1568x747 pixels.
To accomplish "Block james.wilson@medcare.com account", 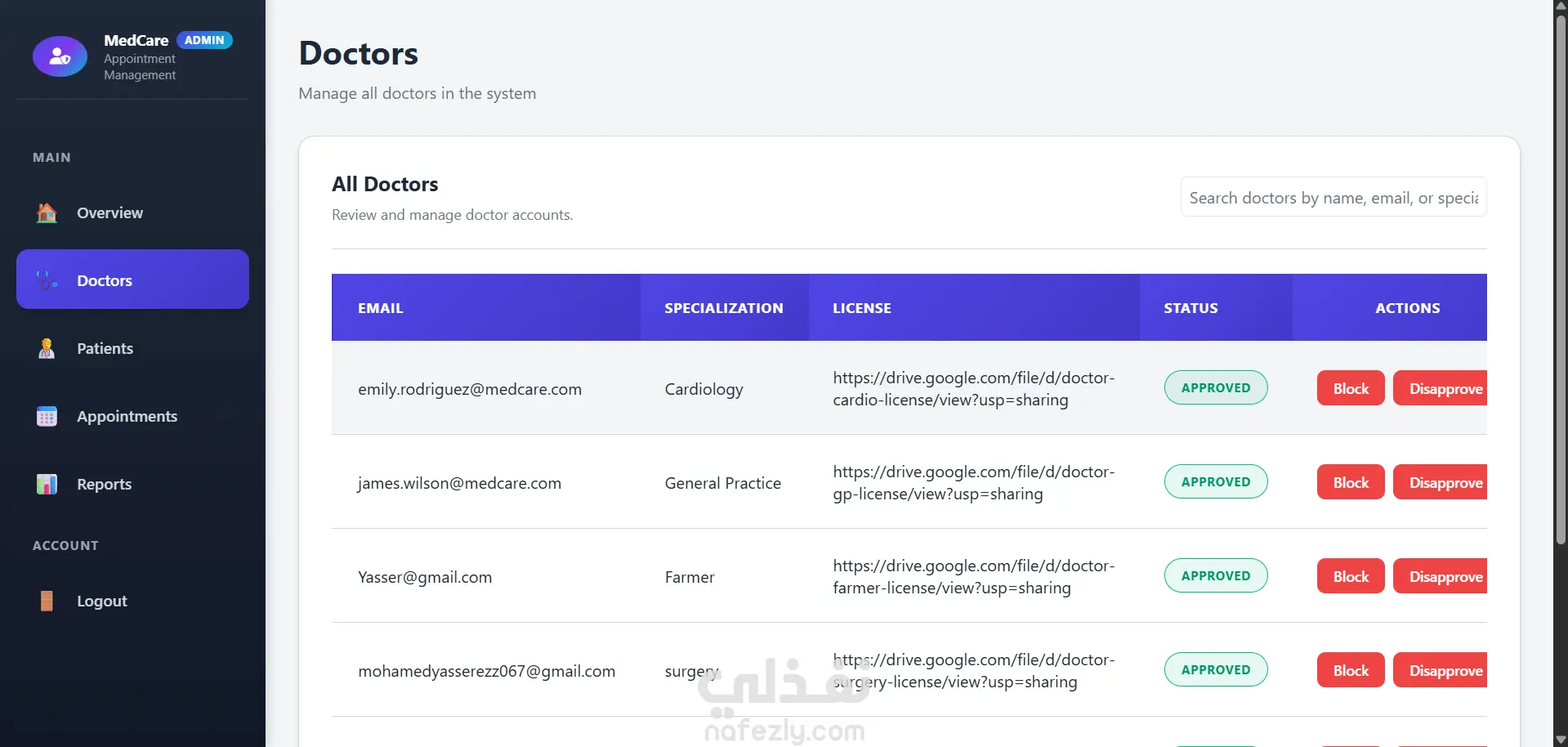I will [x=1350, y=482].
